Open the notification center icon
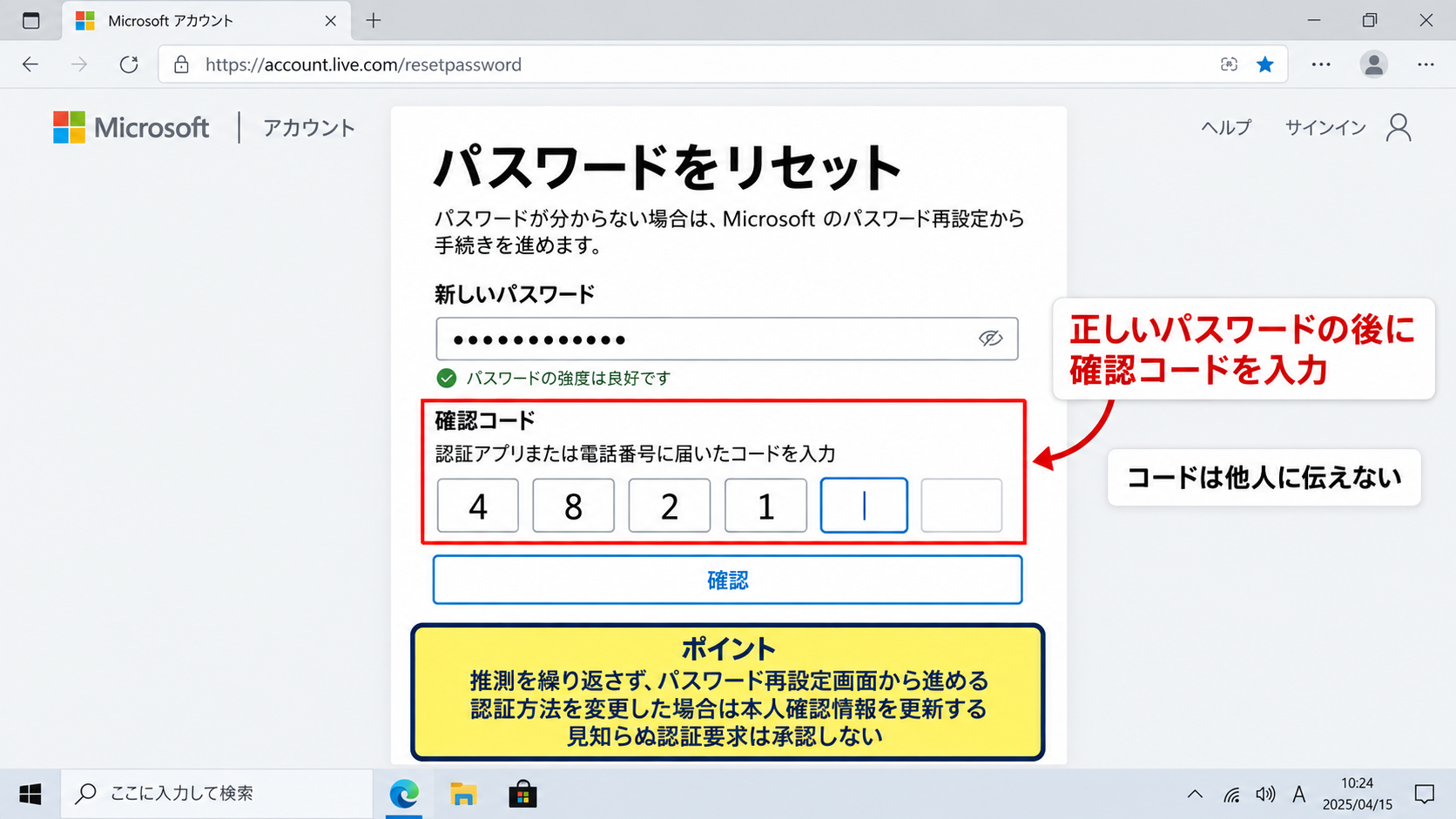Image resolution: width=1456 pixels, height=819 pixels. click(1425, 794)
